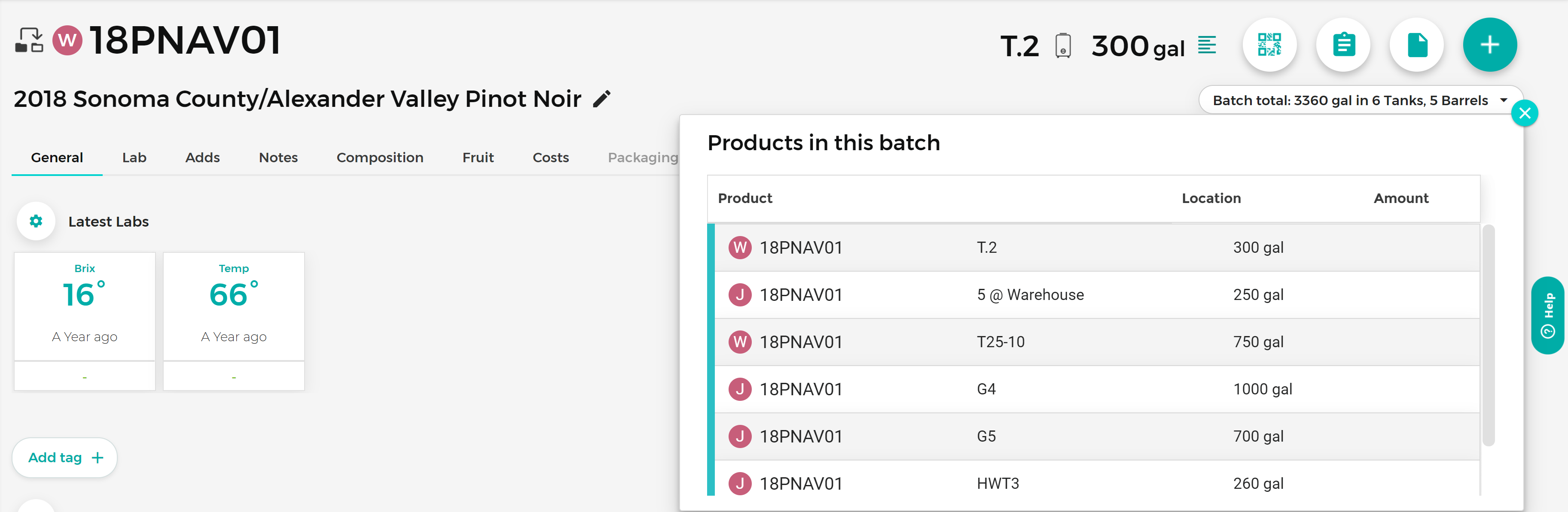Click the G5 location cell
The width and height of the screenshot is (1568, 512).
986,436
